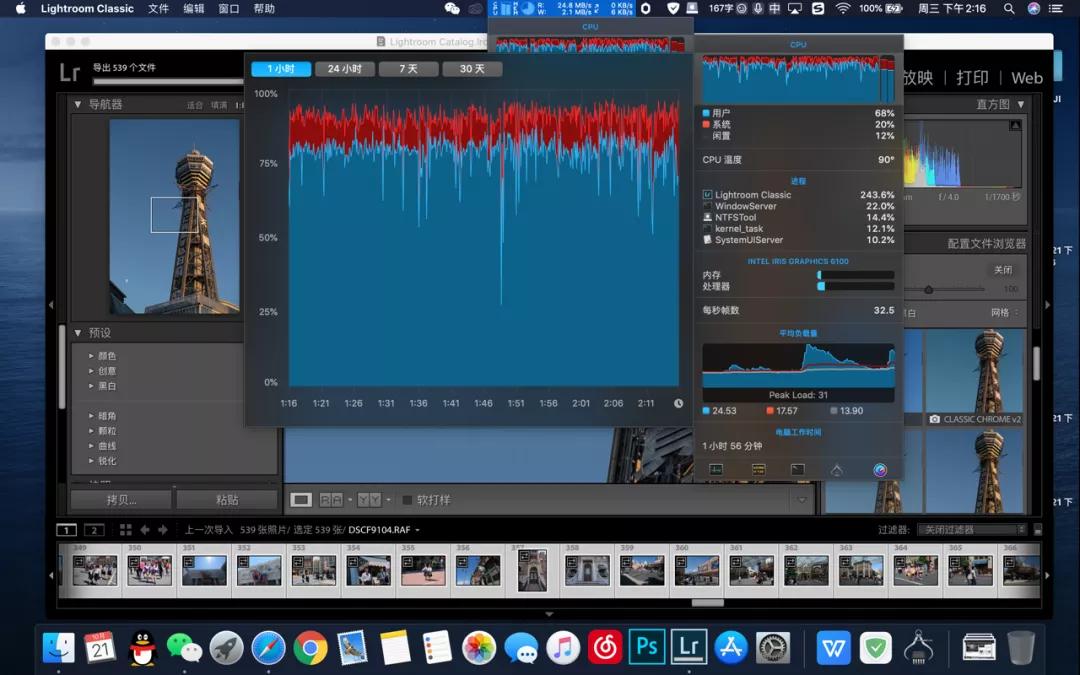The image size is (1080, 675).
Task: Go back with the filmstrip left arrow
Action: [x=145, y=530]
